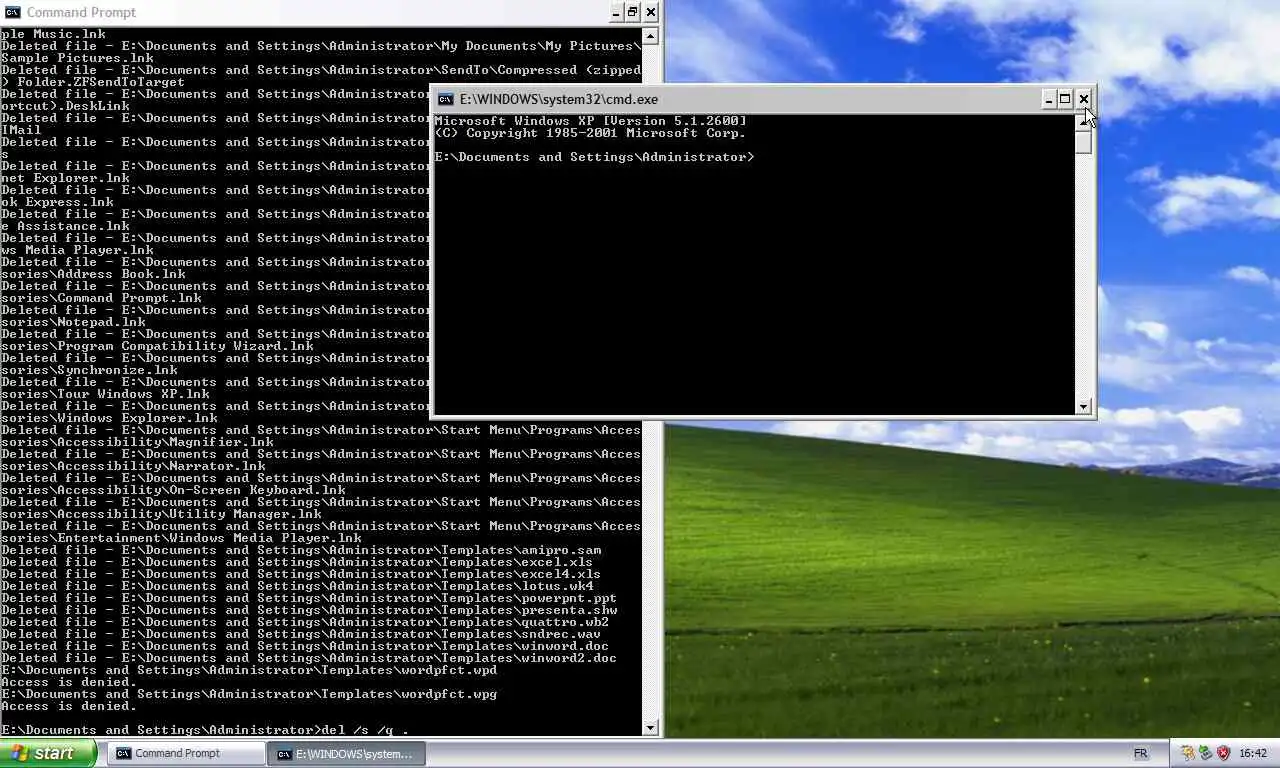The height and width of the screenshot is (768, 1280).
Task: Click the cmd.exe window scrollbar thumb
Action: (1083, 142)
